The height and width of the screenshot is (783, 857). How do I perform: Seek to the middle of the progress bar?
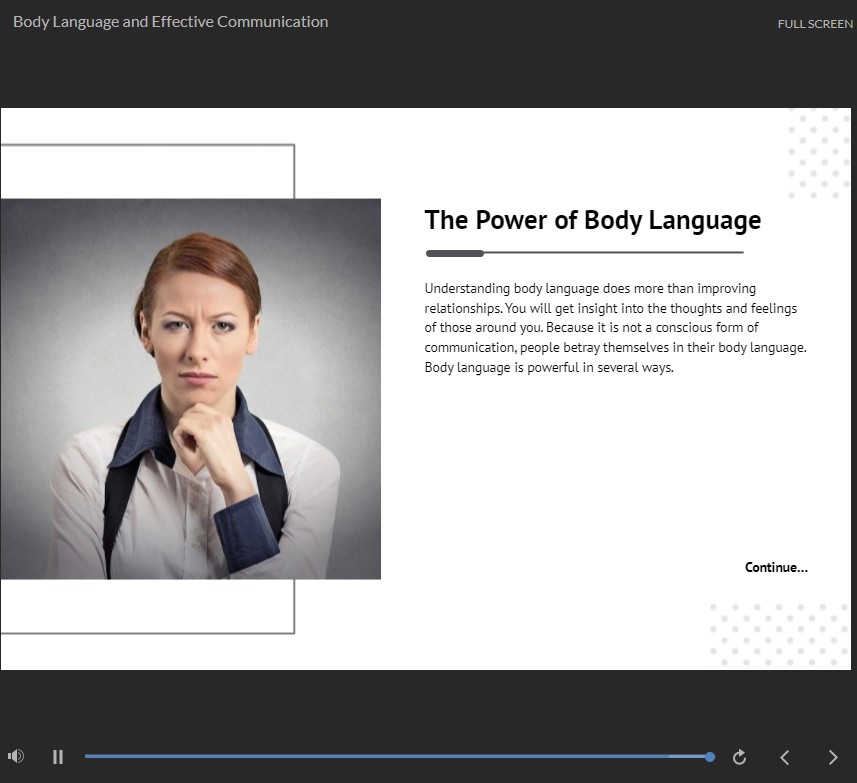pyautogui.click(x=398, y=757)
